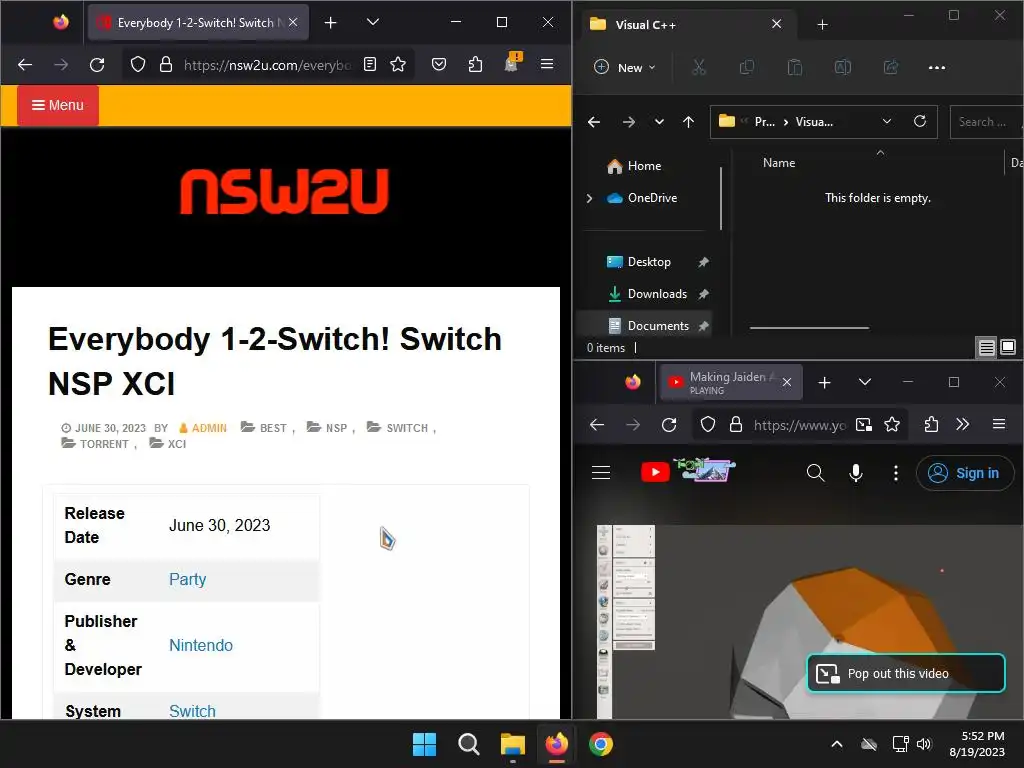Viewport: 1024px width, 768px height.
Task: Expand the Explorer address path dropdown
Action: tap(887, 121)
